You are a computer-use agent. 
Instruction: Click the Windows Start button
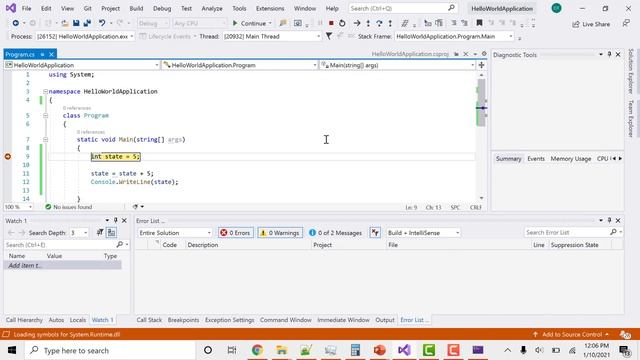click(12, 350)
